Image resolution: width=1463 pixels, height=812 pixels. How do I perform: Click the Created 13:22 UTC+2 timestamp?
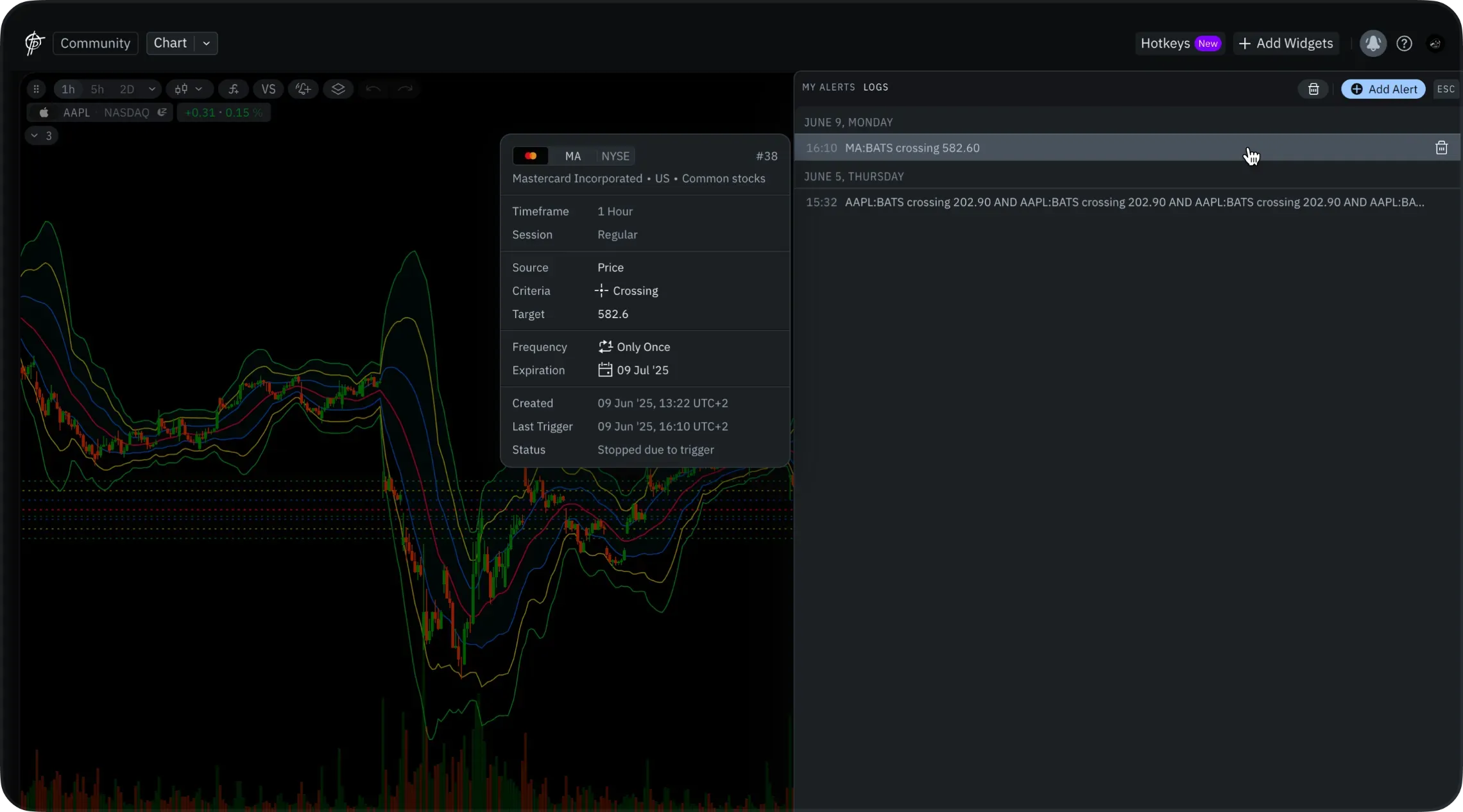663,403
